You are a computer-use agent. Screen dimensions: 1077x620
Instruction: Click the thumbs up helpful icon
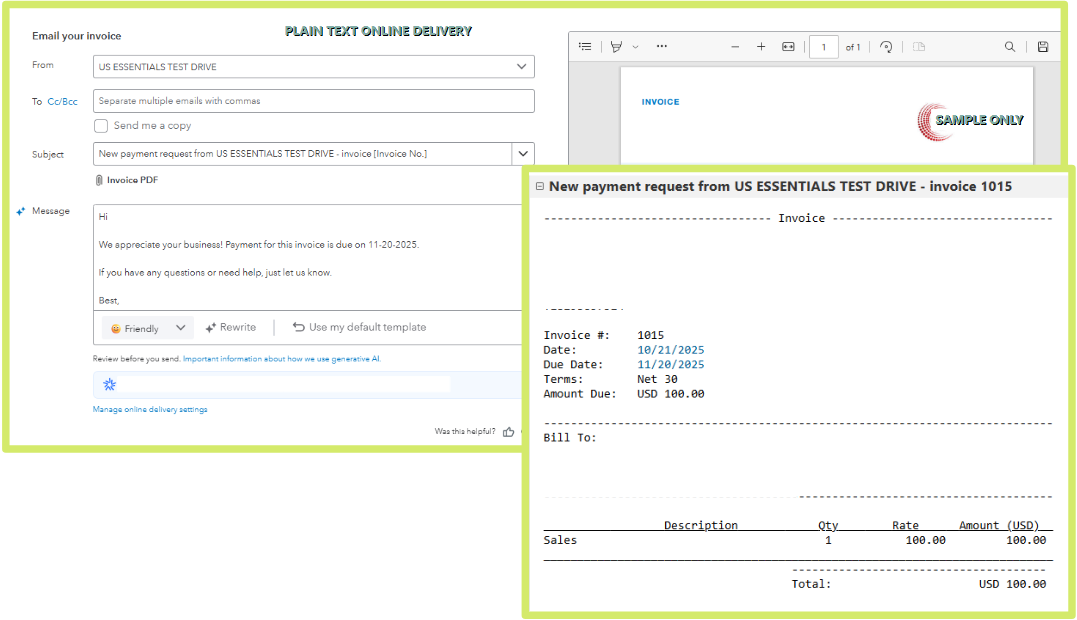pyautogui.click(x=508, y=432)
